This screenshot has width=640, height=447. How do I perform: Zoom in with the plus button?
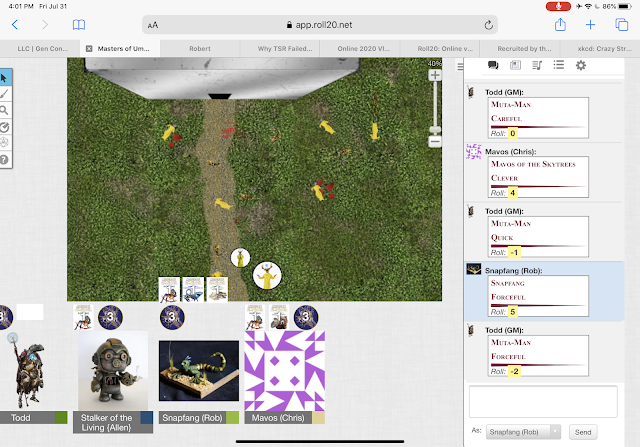[435, 75]
